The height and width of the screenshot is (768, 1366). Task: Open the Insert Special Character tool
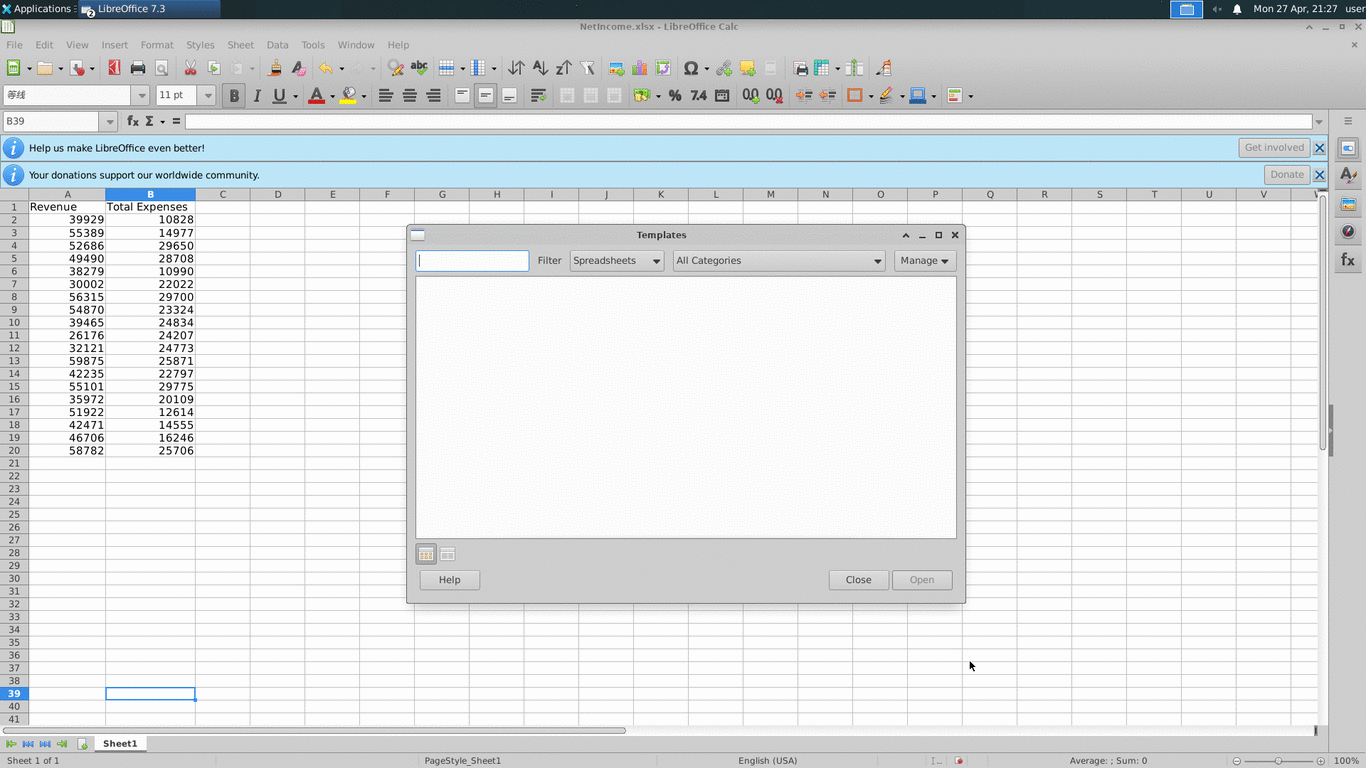691,68
